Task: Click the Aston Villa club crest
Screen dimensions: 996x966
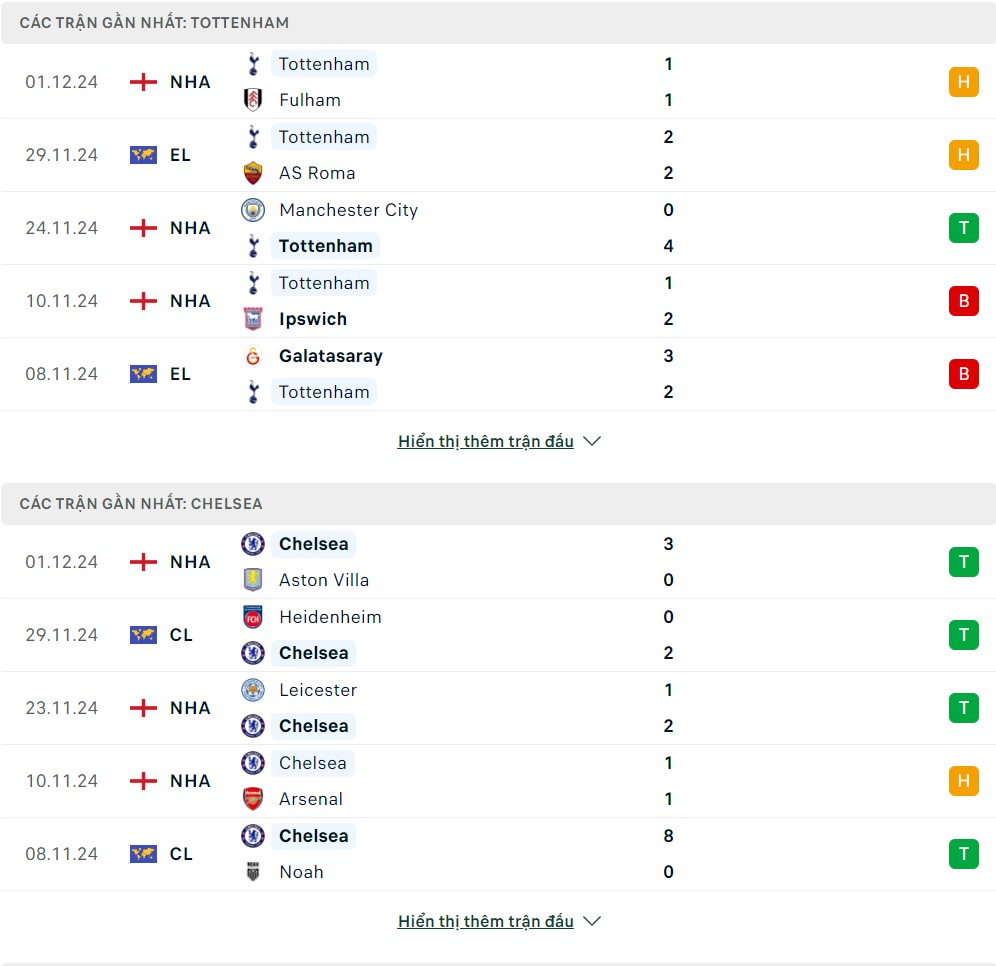Action: pos(253,580)
